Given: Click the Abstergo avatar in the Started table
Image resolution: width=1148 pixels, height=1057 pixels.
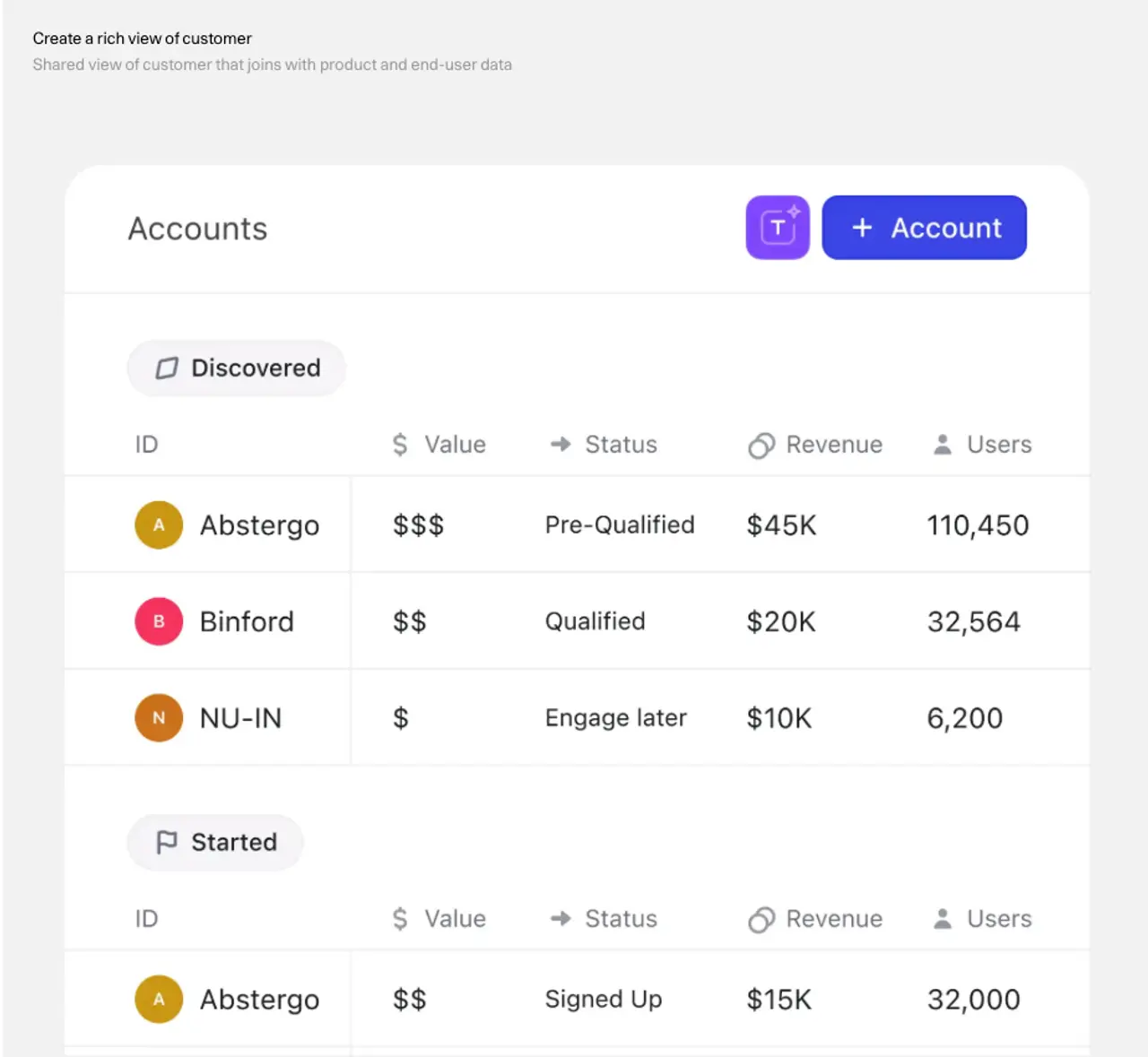Looking at the screenshot, I should [159, 1000].
